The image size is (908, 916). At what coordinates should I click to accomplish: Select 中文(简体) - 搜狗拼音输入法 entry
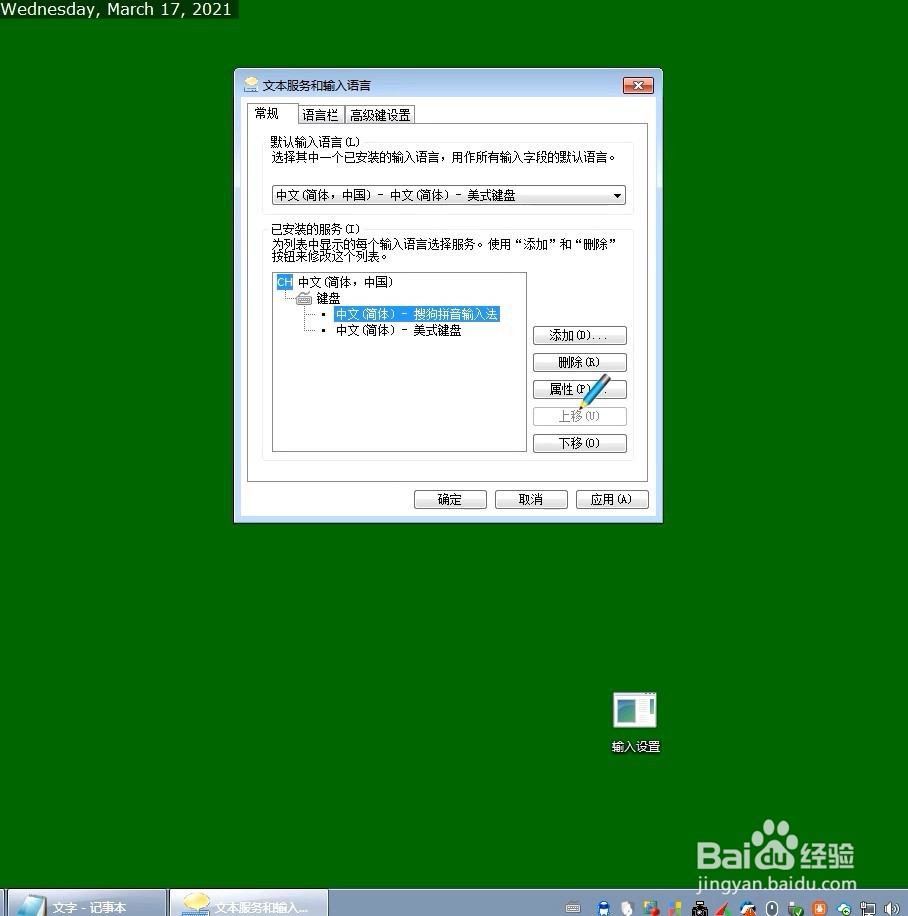click(417, 314)
